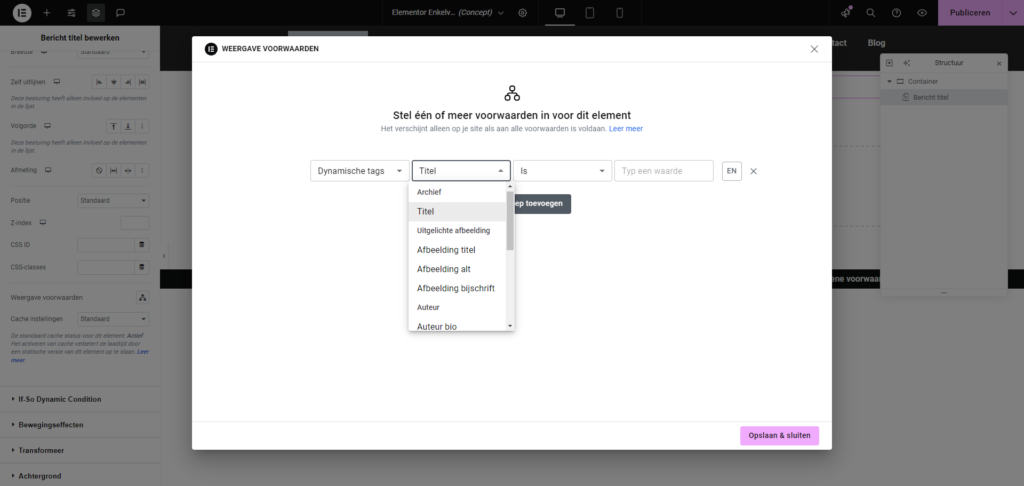Viewport: 1024px width, 486px height.
Task: Click dynamic tags icon beside CSS-classes
Action: click(x=141, y=267)
